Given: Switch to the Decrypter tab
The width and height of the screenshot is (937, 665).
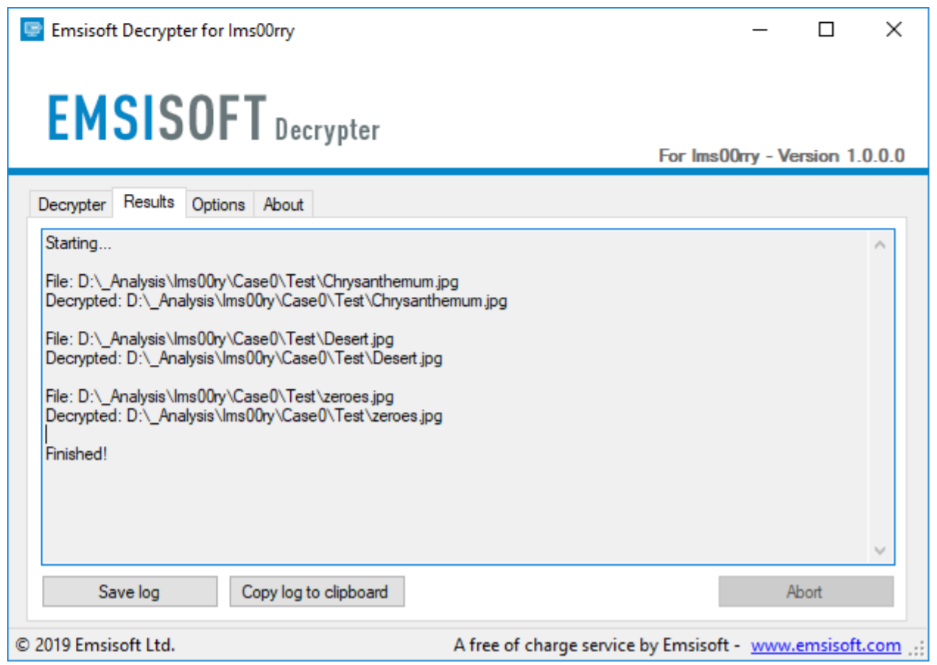Looking at the screenshot, I should (71, 204).
